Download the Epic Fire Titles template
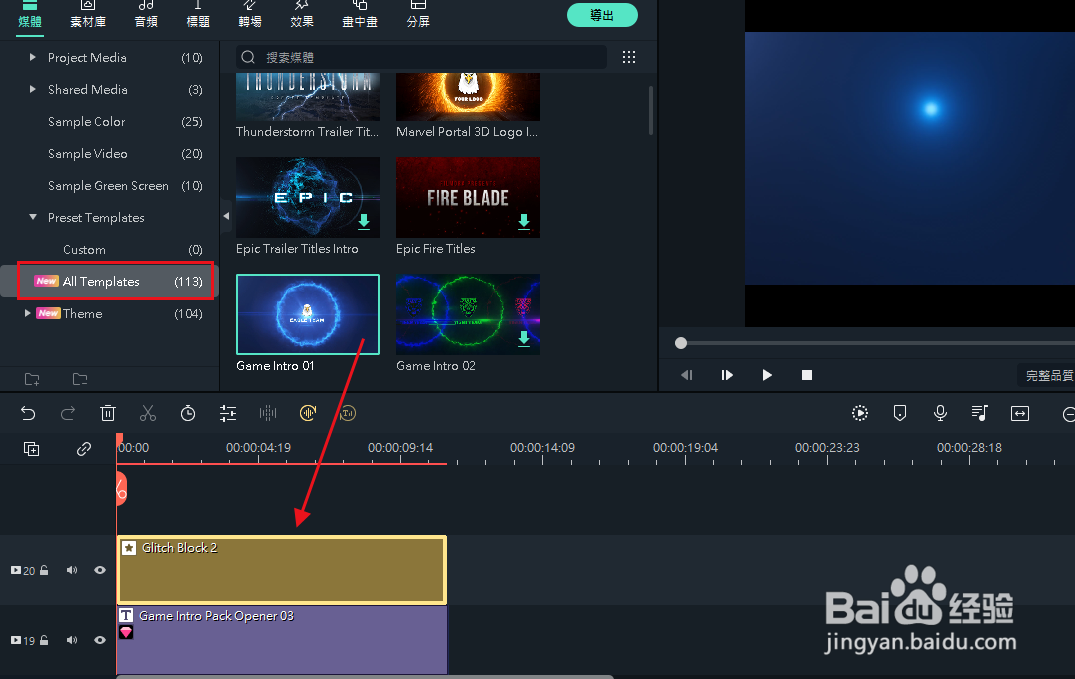The width and height of the screenshot is (1075, 679). tap(524, 221)
